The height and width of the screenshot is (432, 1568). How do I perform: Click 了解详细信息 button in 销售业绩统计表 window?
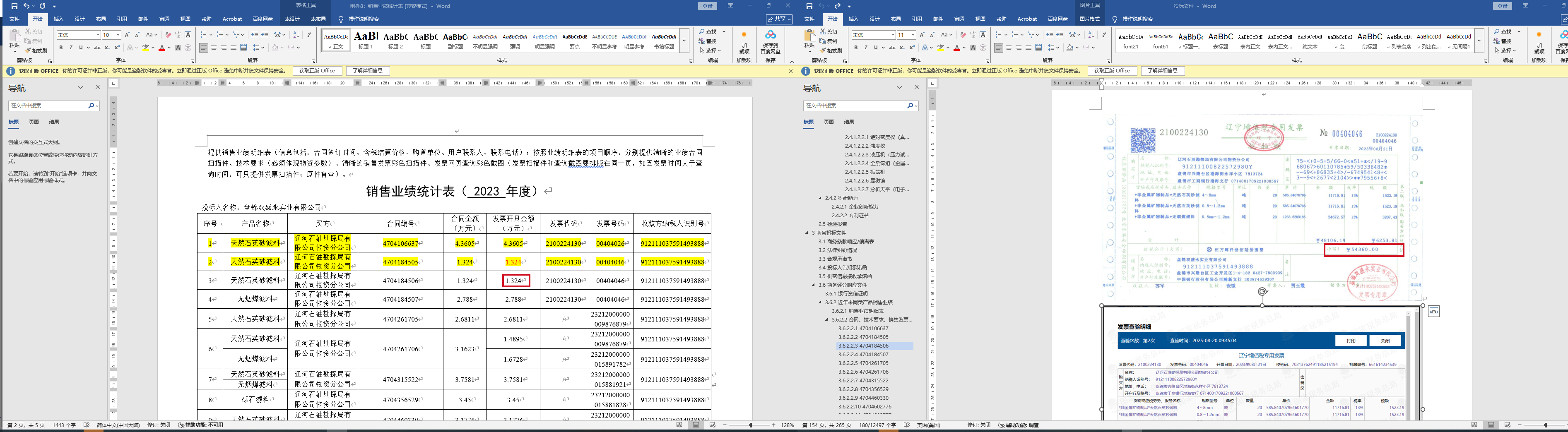[x=368, y=71]
